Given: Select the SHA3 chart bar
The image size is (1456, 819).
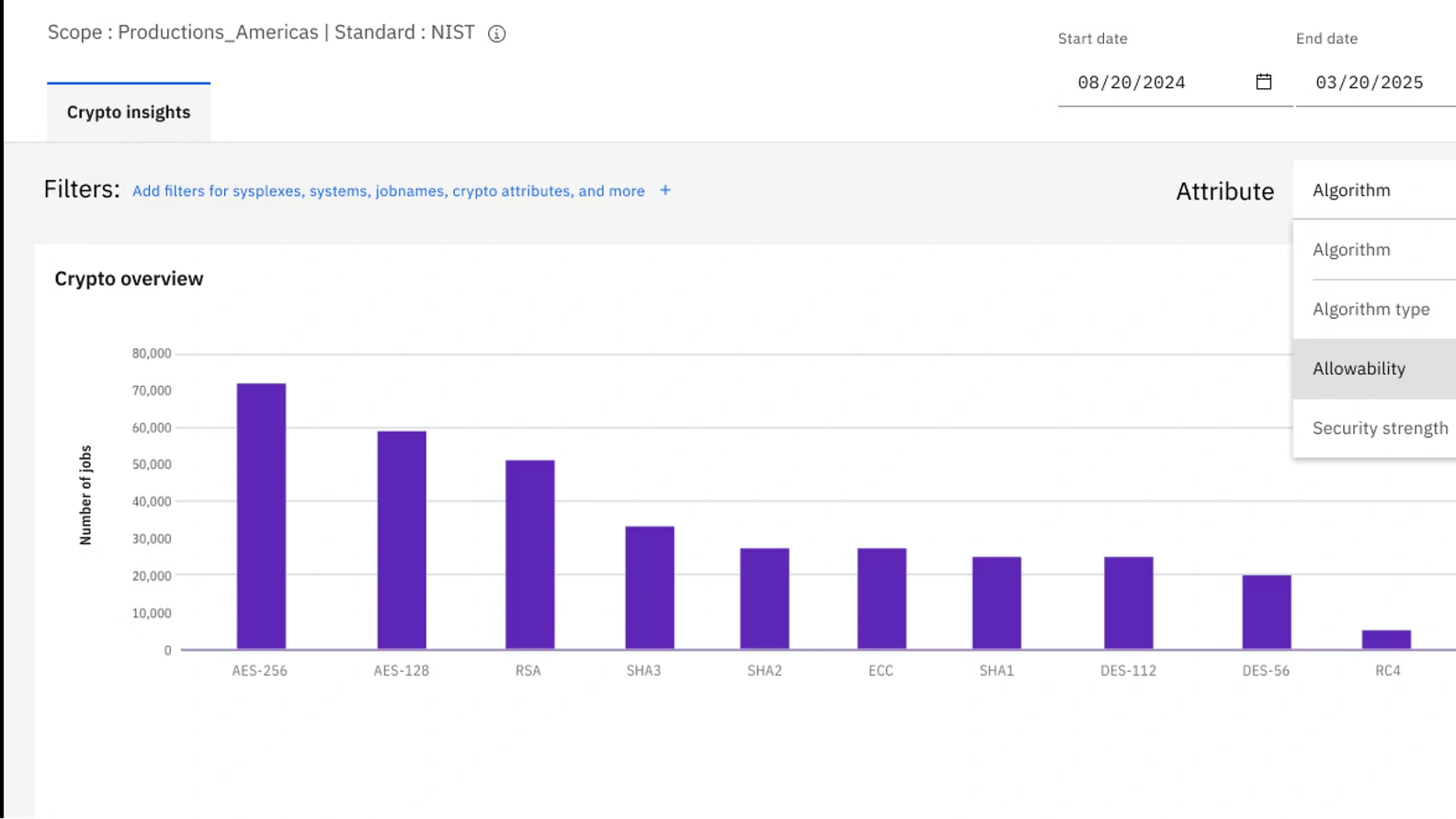Looking at the screenshot, I should click(650, 588).
